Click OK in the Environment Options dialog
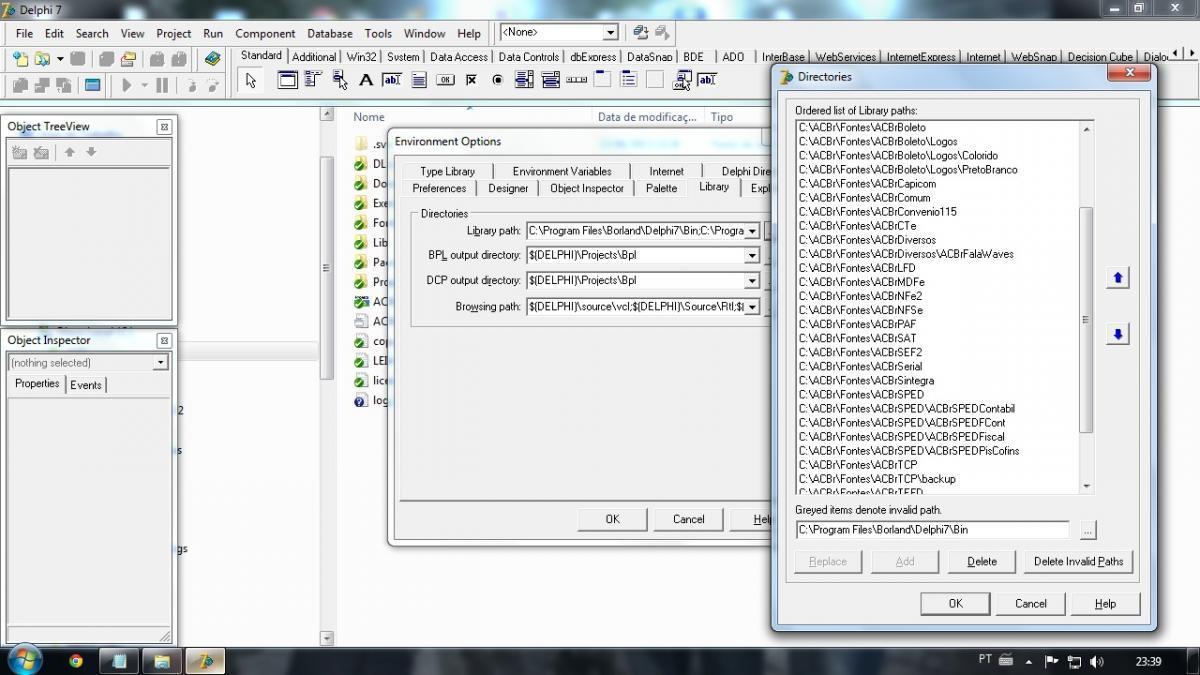The image size is (1200, 675). point(612,519)
